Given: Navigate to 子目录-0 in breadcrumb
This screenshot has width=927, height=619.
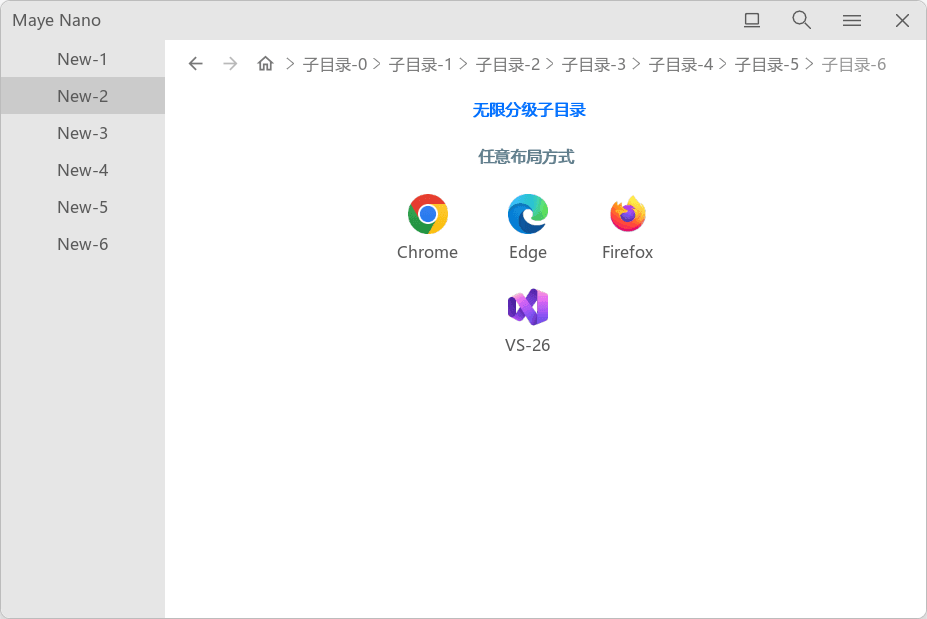Looking at the screenshot, I should 335,64.
